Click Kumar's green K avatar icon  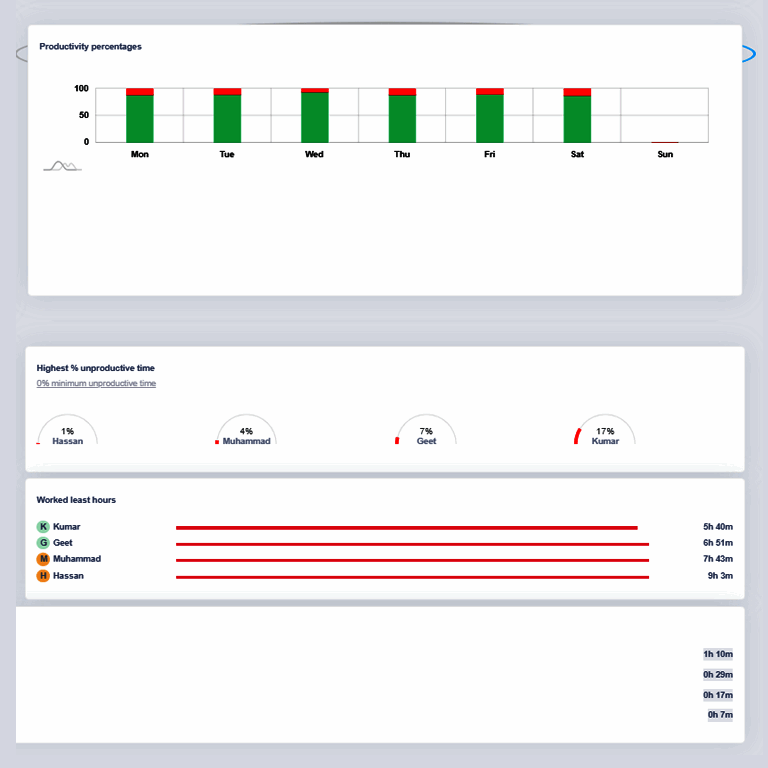pos(43,527)
